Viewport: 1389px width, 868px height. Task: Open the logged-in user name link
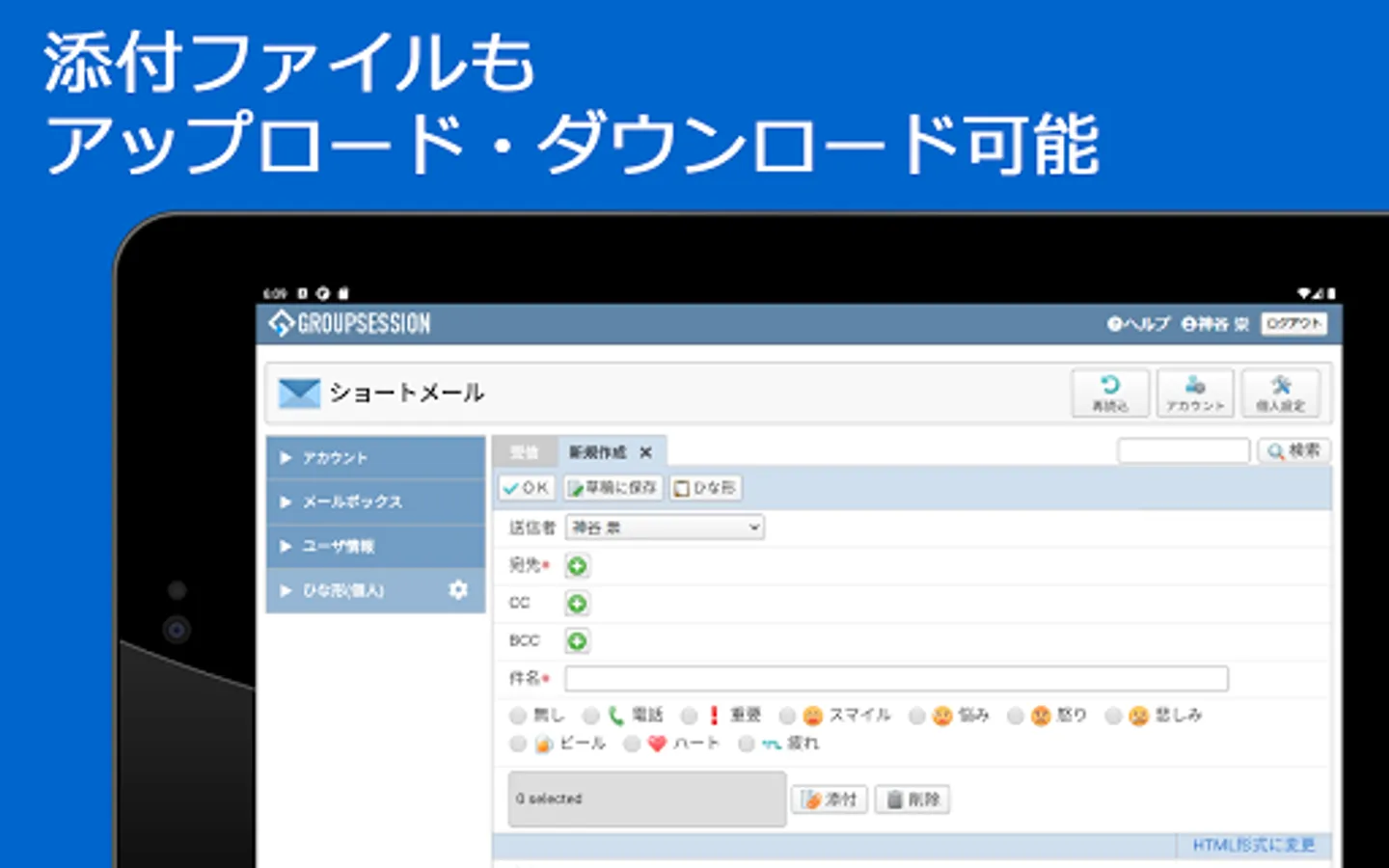(1215, 324)
